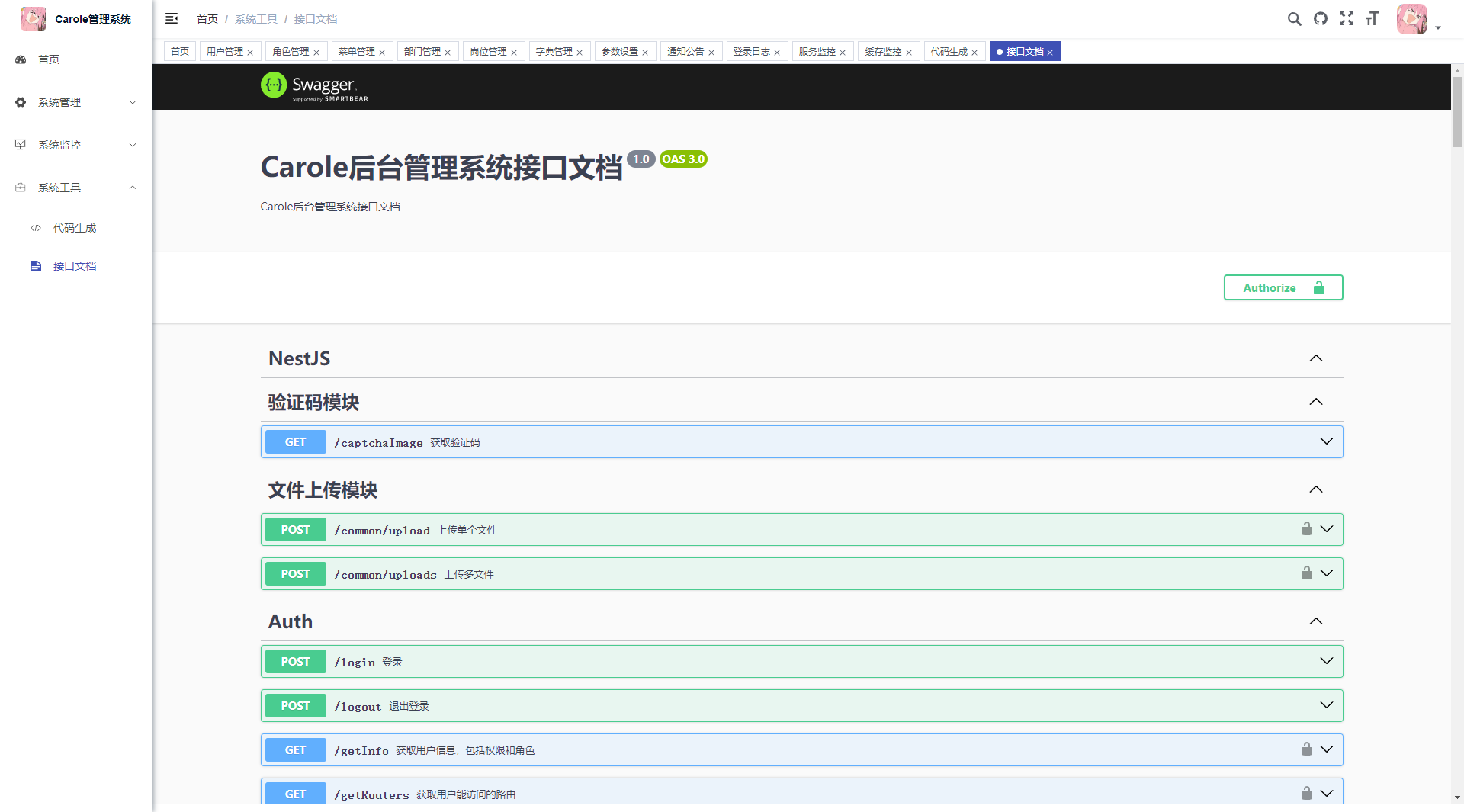Close the 参数设置 tab

(x=645, y=53)
